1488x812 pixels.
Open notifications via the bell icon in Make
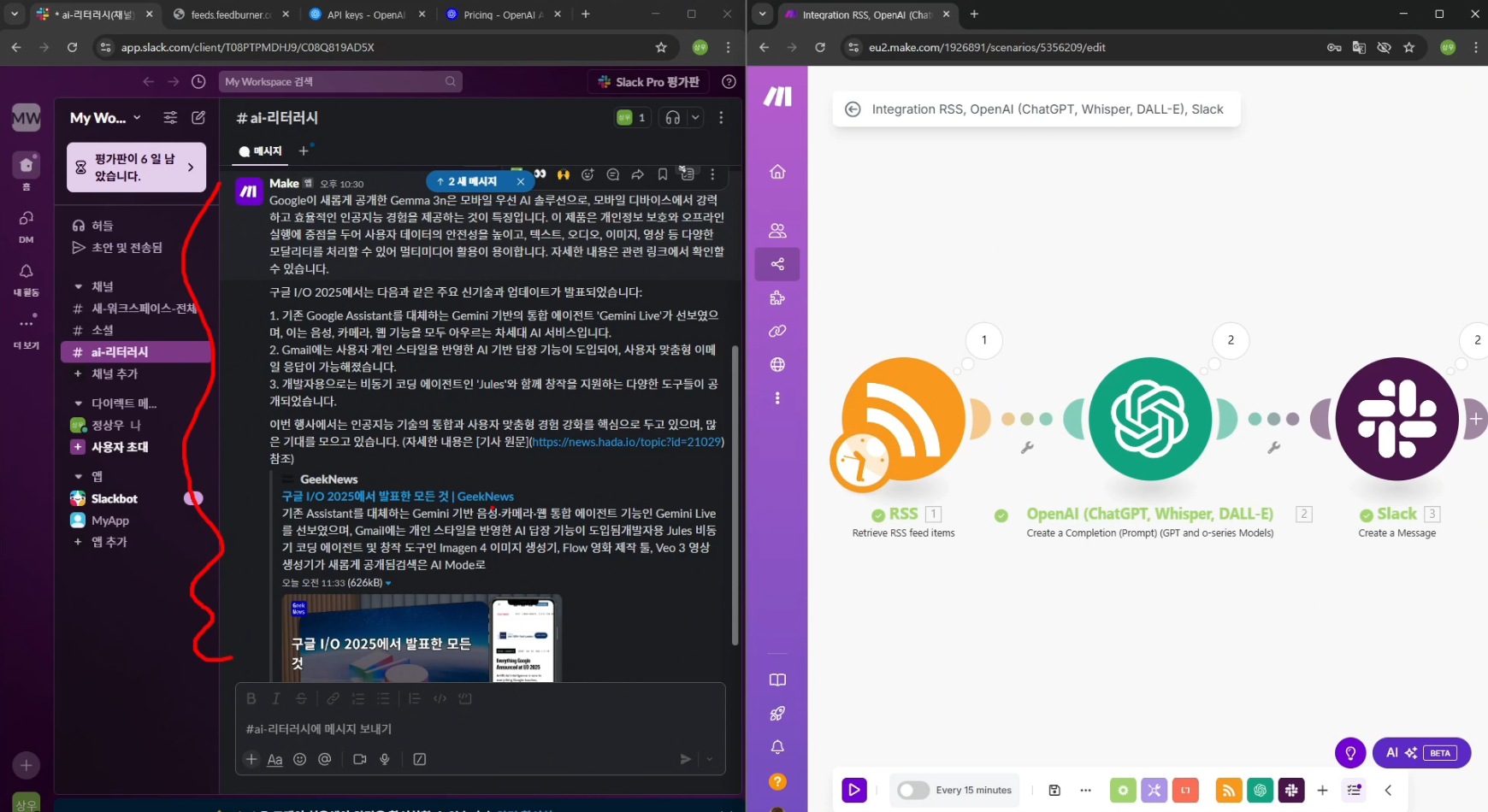(776, 746)
